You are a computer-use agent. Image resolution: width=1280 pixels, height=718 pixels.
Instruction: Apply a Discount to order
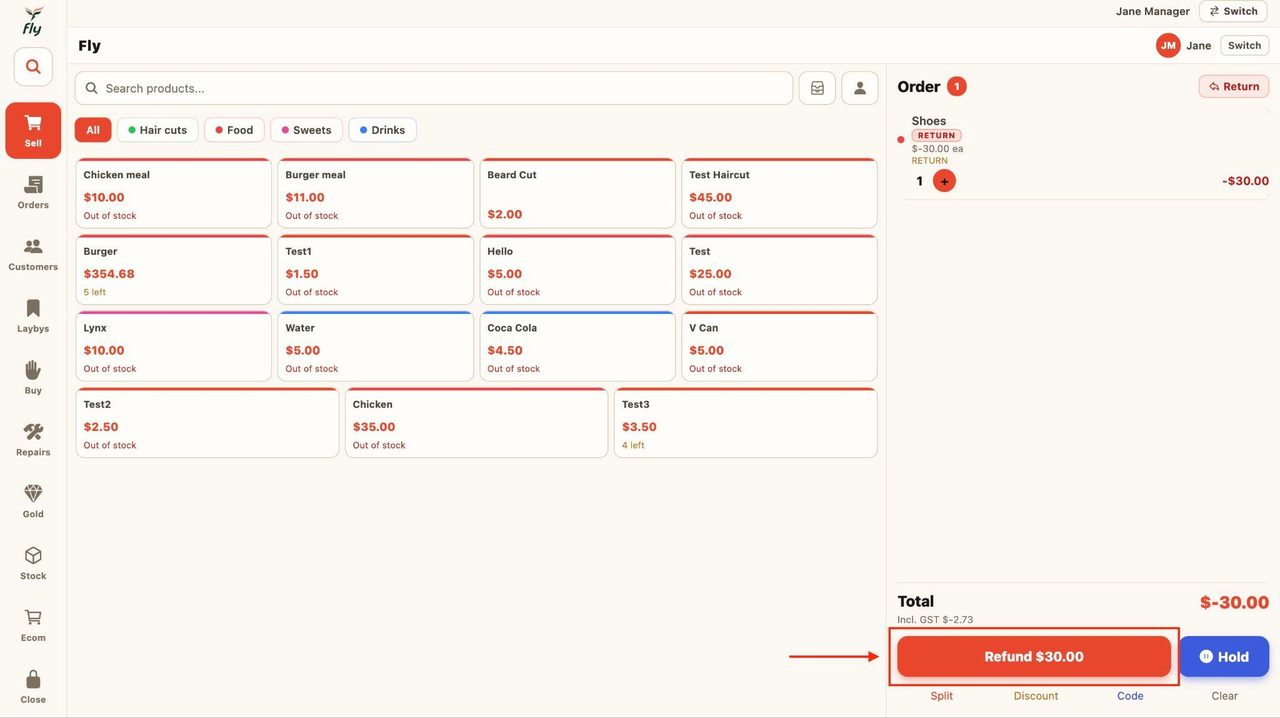(x=1036, y=696)
